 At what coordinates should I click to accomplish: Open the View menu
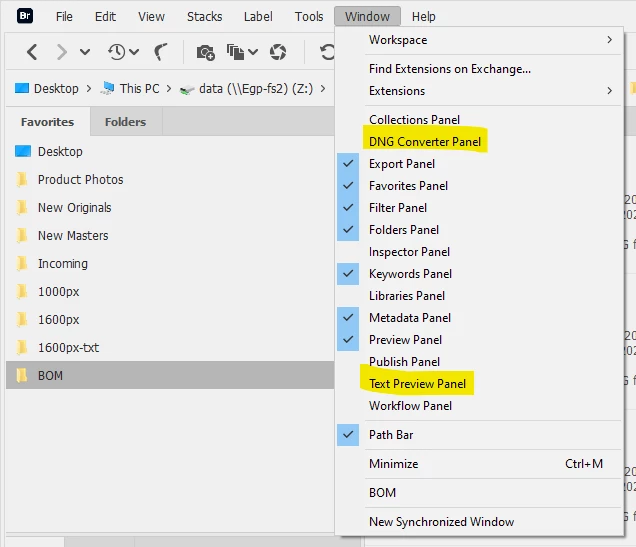click(151, 17)
